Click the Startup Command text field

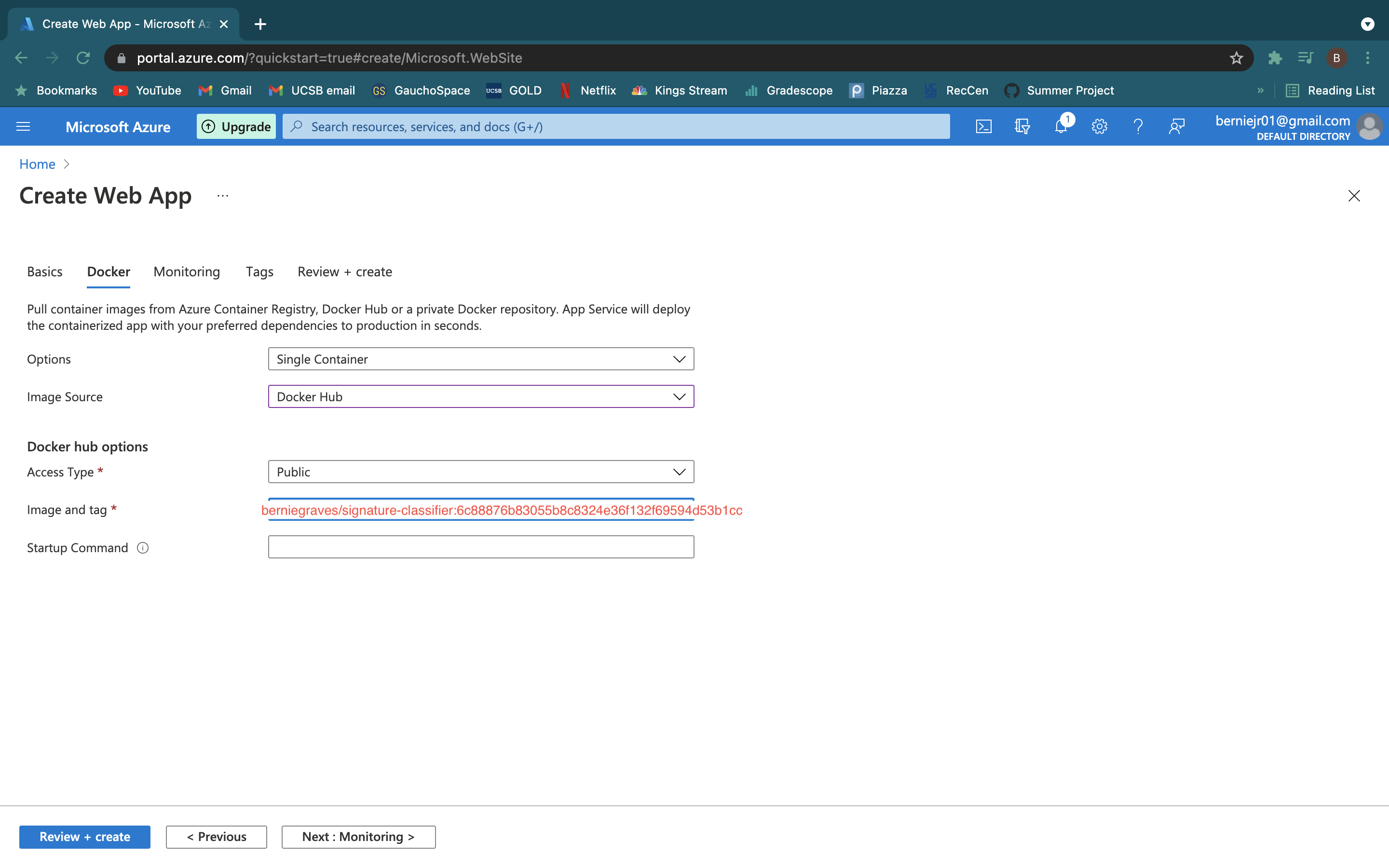(x=480, y=547)
